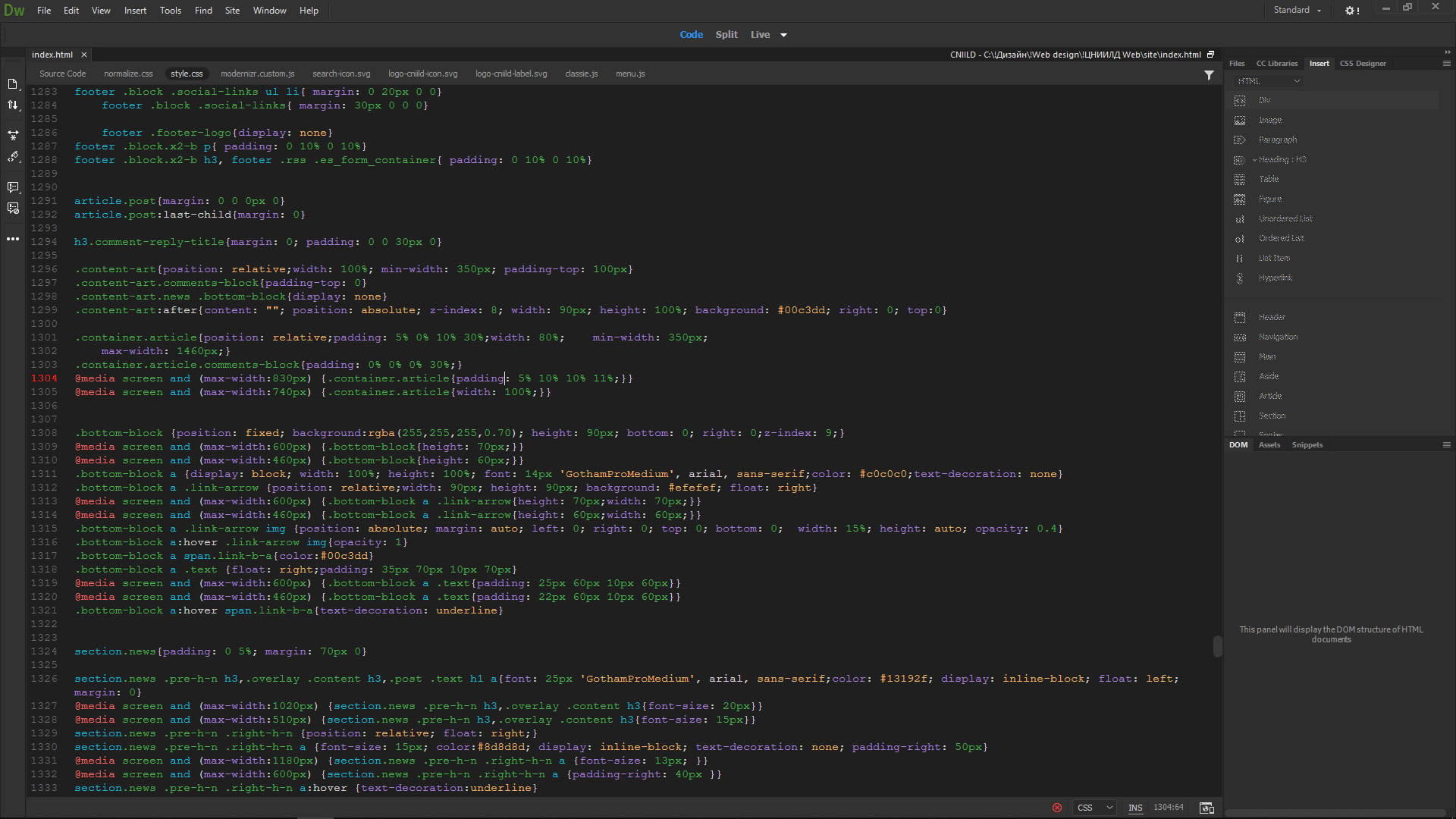Switch to the CSS Designer tab
Viewport: 1456px width, 819px height.
coord(1363,64)
